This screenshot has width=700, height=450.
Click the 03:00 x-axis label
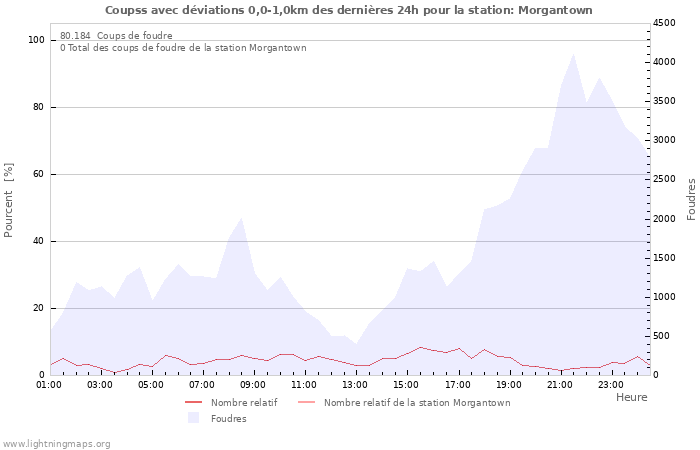[x=100, y=385]
